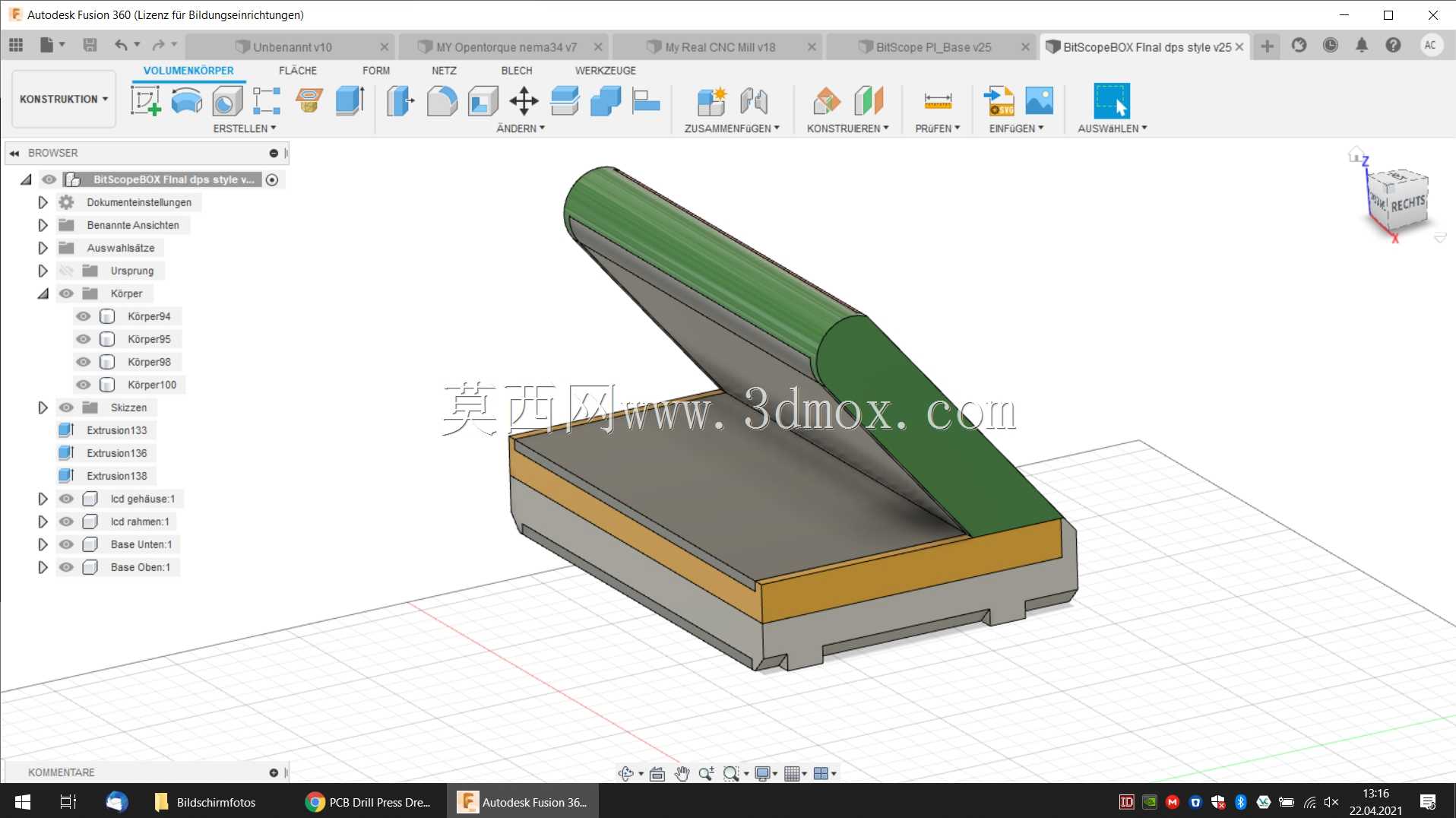Collapse the Körper folder
Image resolution: width=1456 pixels, height=818 pixels.
[43, 293]
